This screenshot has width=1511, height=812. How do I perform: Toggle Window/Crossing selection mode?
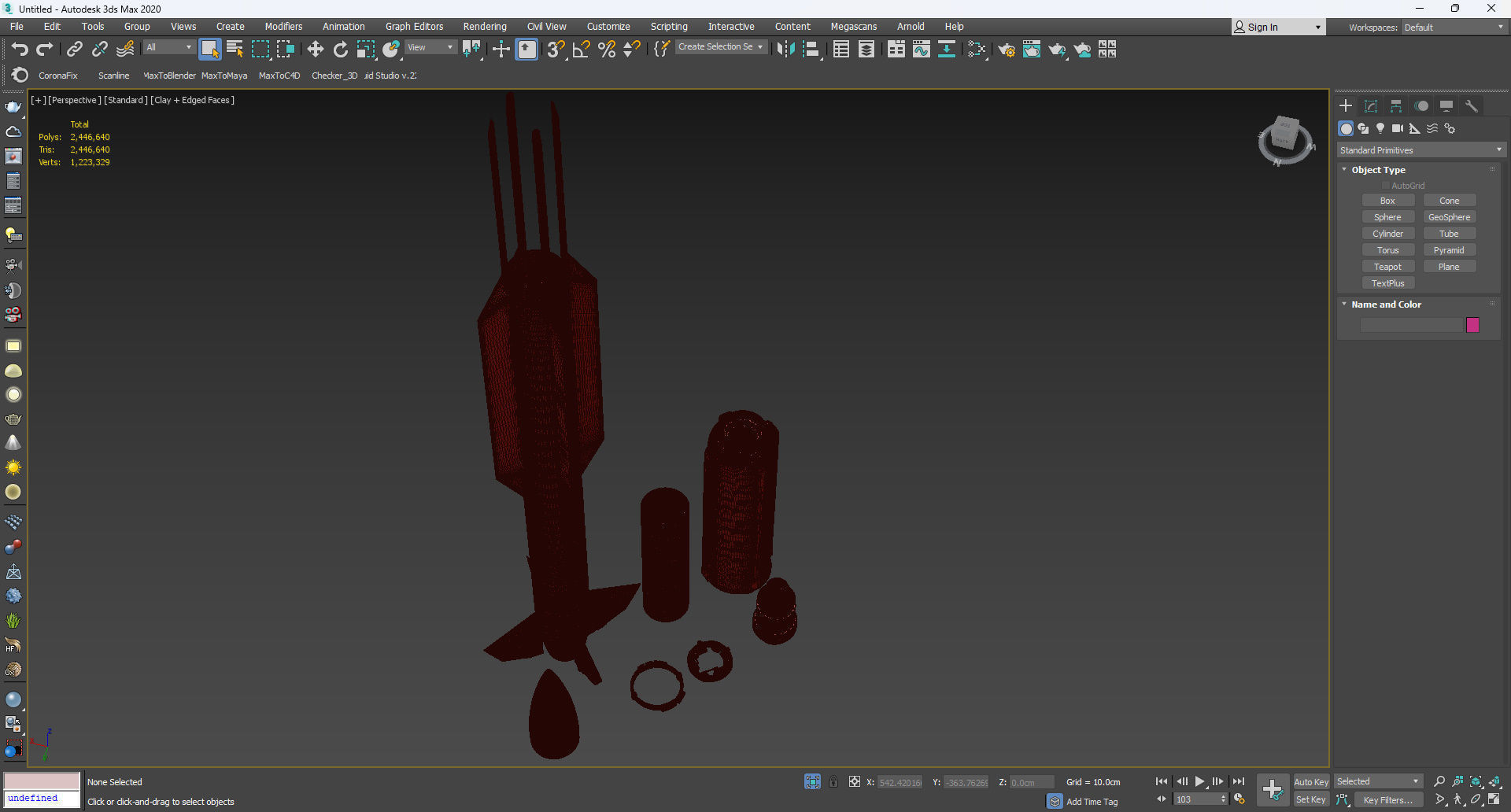pyautogui.click(x=286, y=50)
